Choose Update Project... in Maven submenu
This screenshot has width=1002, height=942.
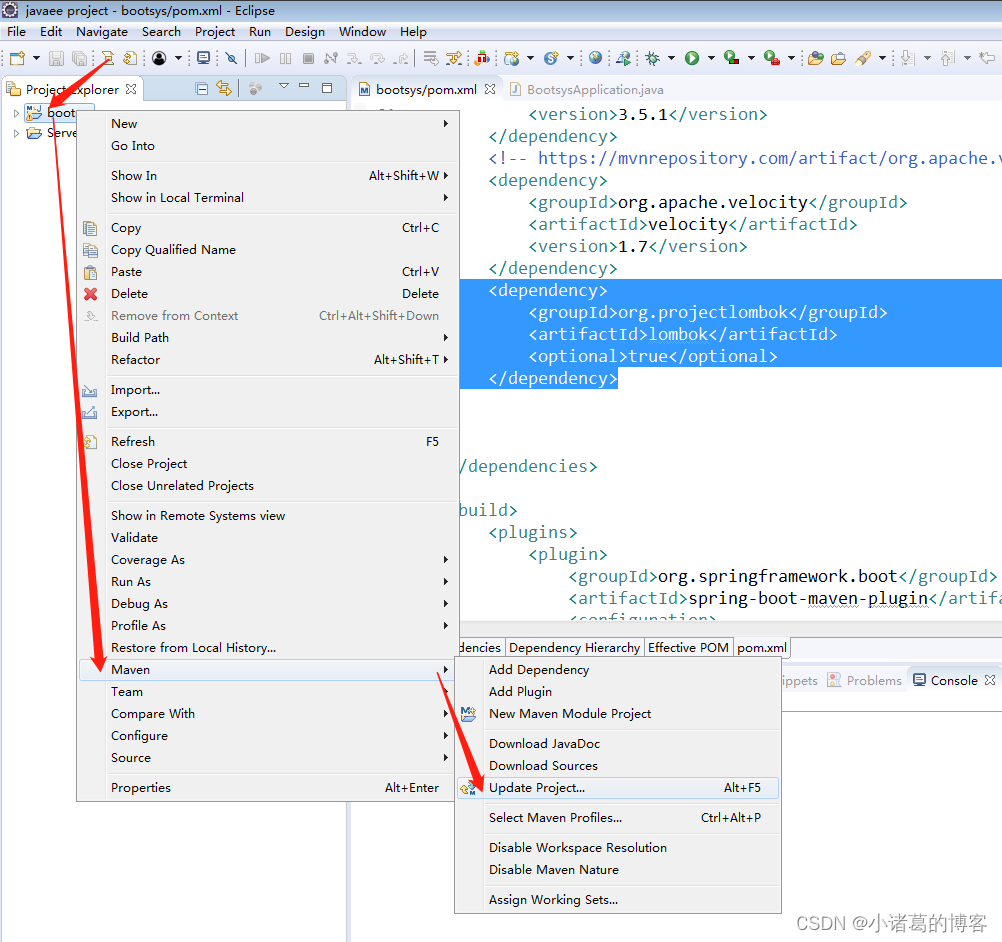pos(618,788)
